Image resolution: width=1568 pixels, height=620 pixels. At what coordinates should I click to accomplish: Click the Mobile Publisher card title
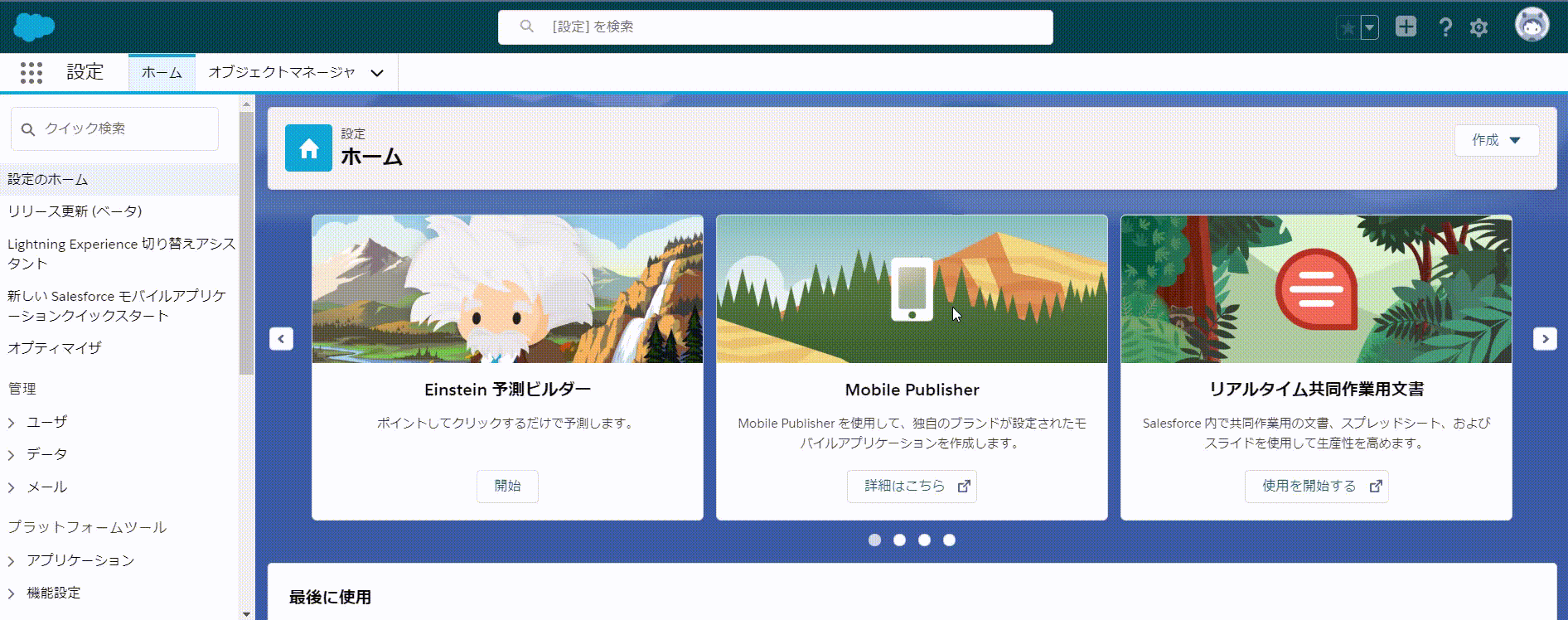click(x=912, y=390)
